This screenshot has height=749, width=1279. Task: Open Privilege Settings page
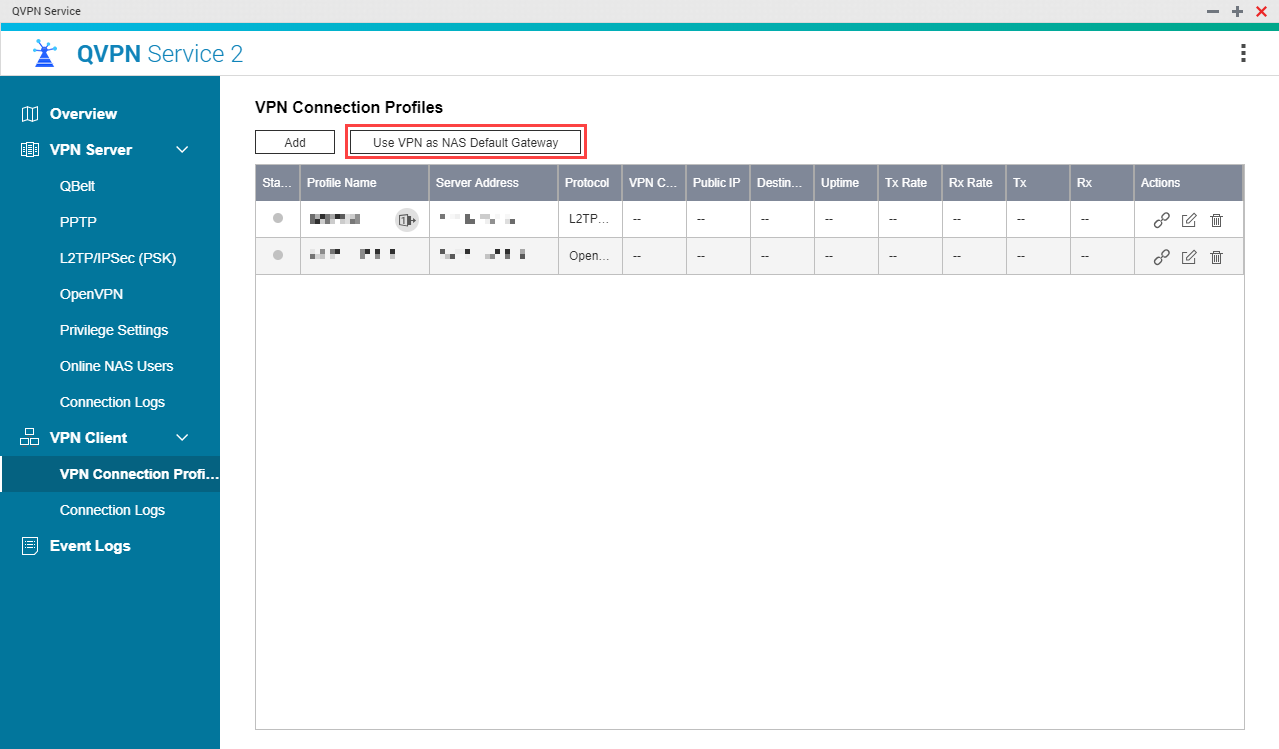click(x=114, y=330)
